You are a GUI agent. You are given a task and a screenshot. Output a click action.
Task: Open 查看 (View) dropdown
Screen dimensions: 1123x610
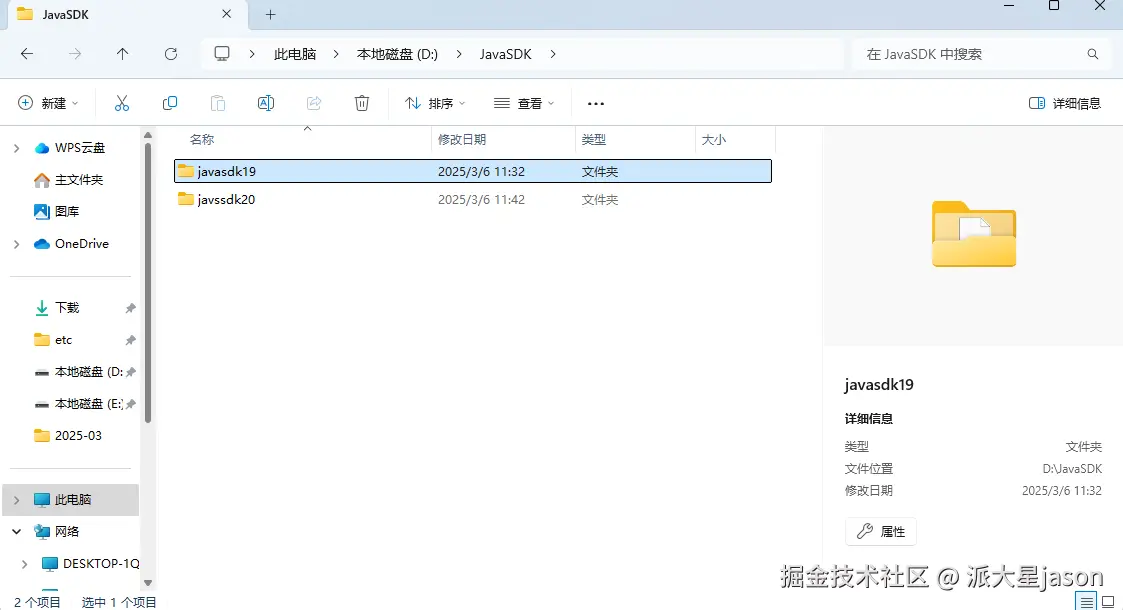click(524, 103)
